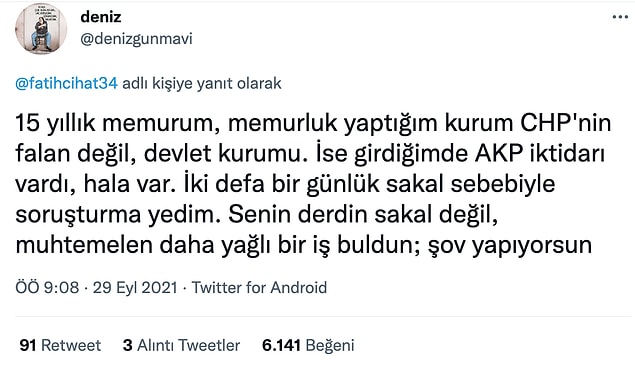This screenshot has height=366, width=635.
Task: Click the 29 Eyl 2021 date
Action: pos(135,287)
